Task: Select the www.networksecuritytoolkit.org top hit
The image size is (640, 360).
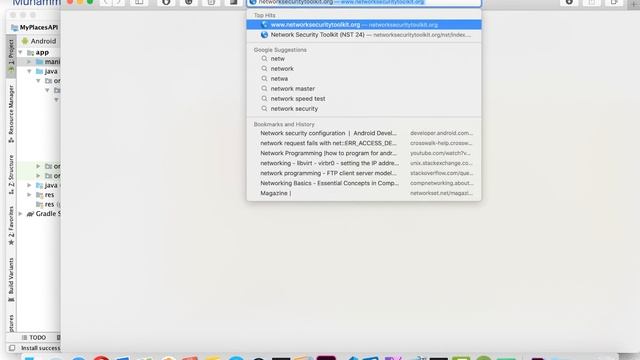Action: [x=364, y=25]
